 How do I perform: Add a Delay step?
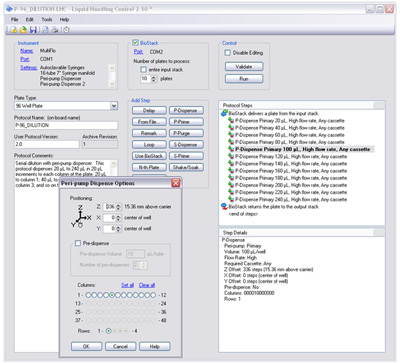tap(149, 110)
